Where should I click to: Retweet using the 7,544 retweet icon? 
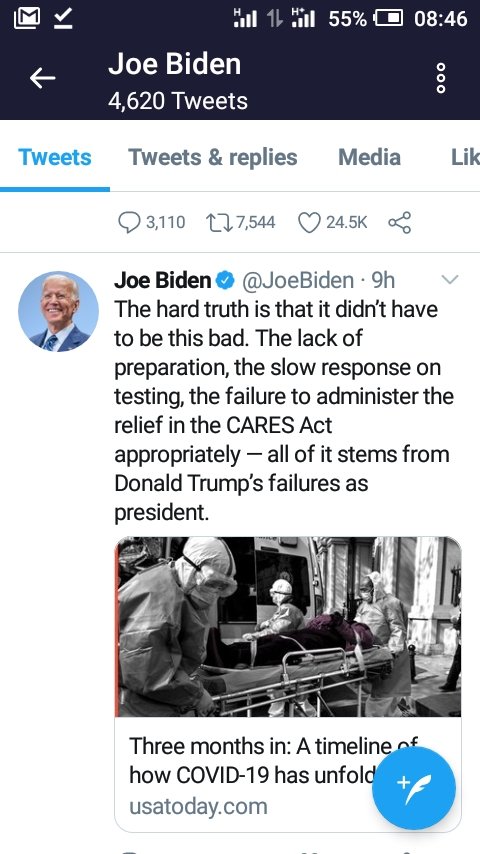point(218,222)
